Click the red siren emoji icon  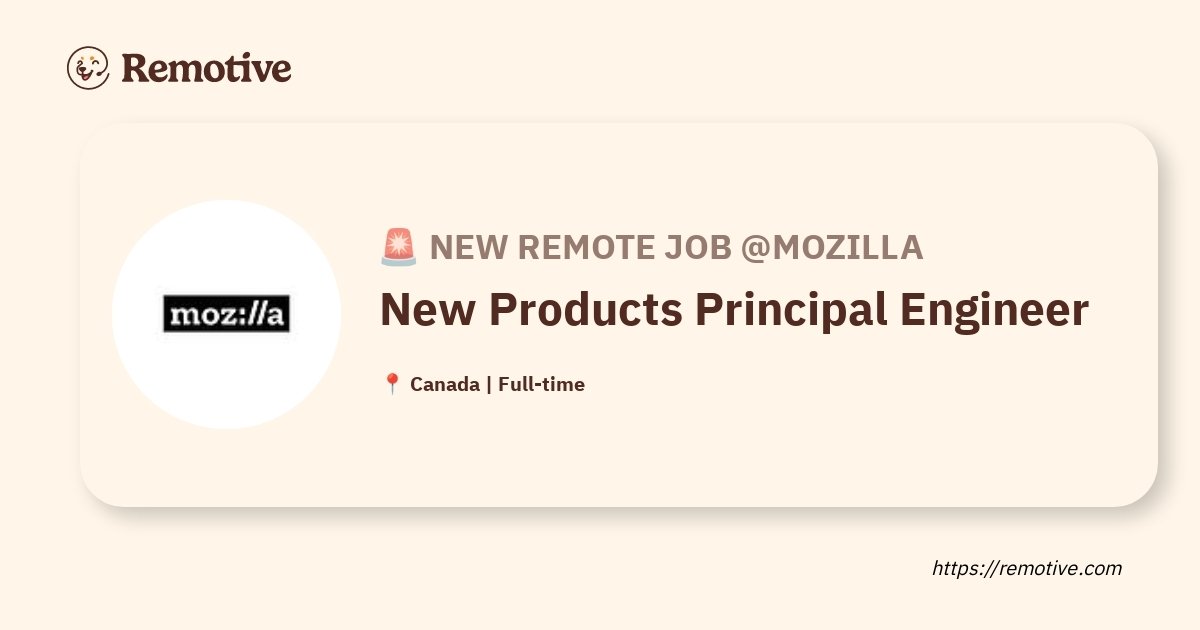(399, 247)
